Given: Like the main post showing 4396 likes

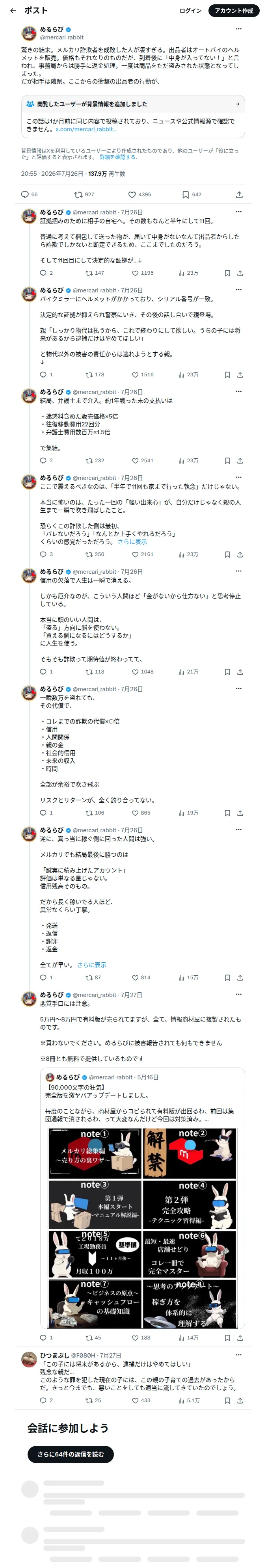Looking at the screenshot, I should 140,195.
